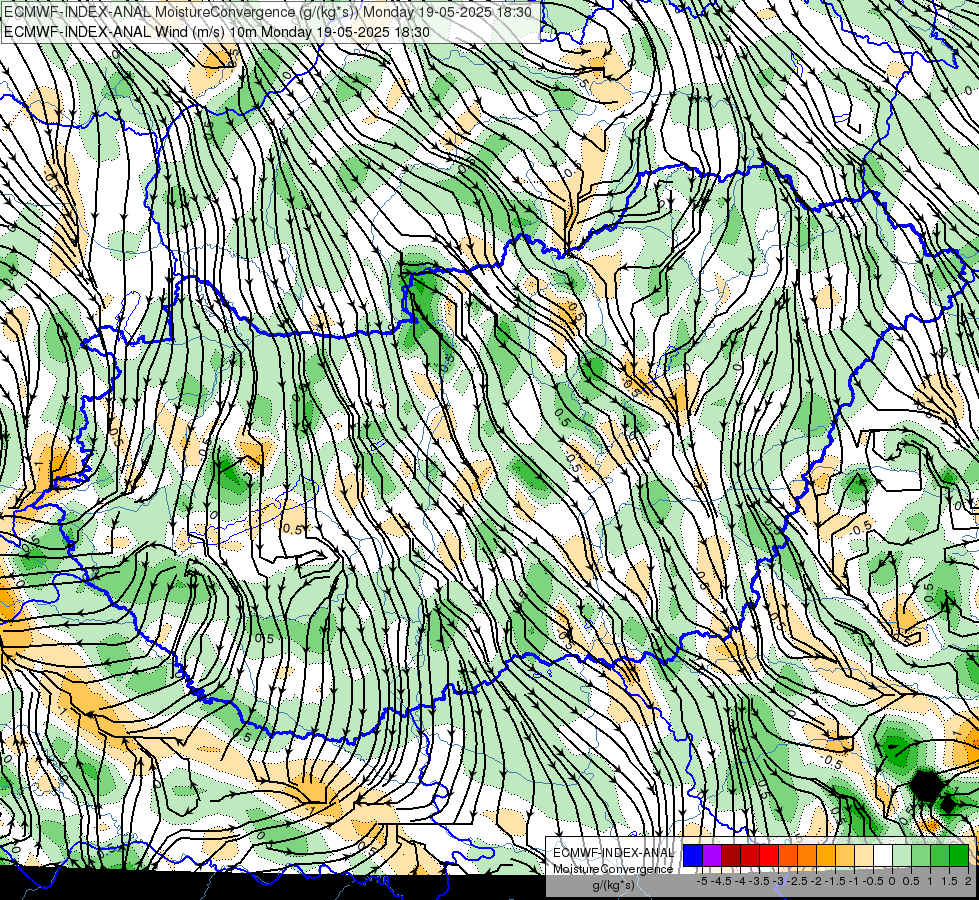Click the pale peach swatch between -1 and -0.5
The width and height of the screenshot is (979, 900).
[x=864, y=856]
